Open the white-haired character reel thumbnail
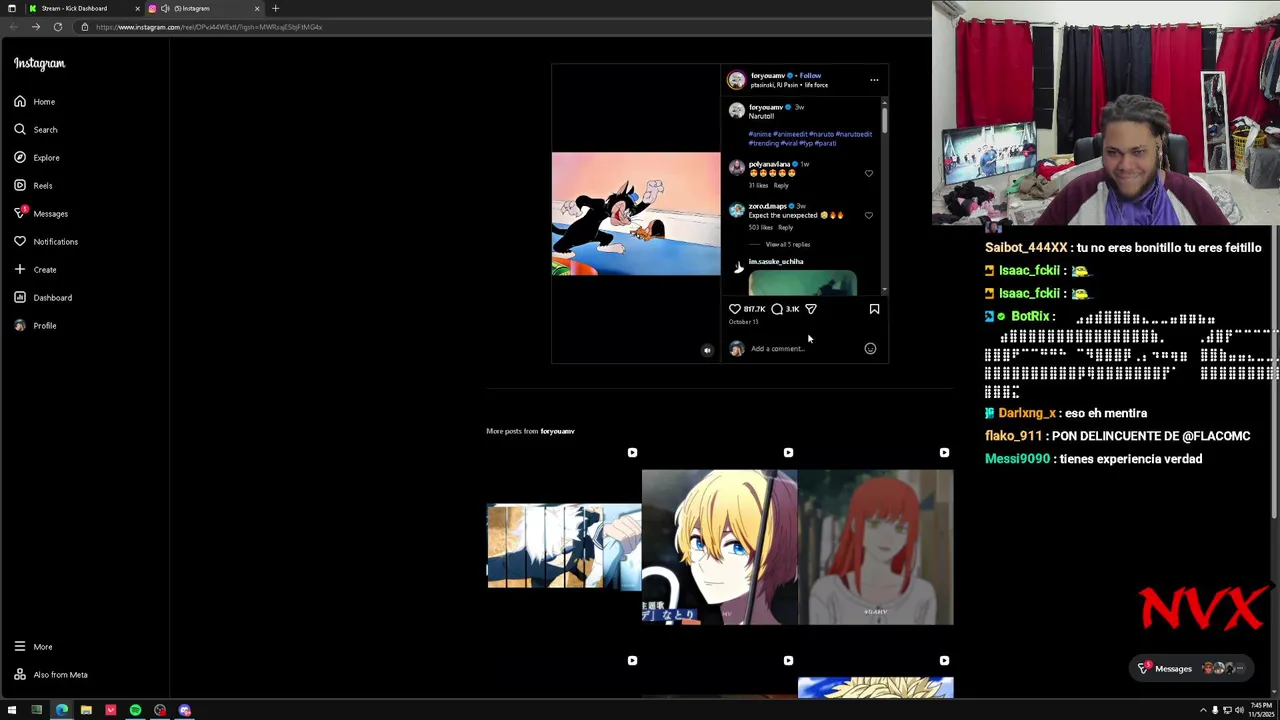 coord(564,547)
